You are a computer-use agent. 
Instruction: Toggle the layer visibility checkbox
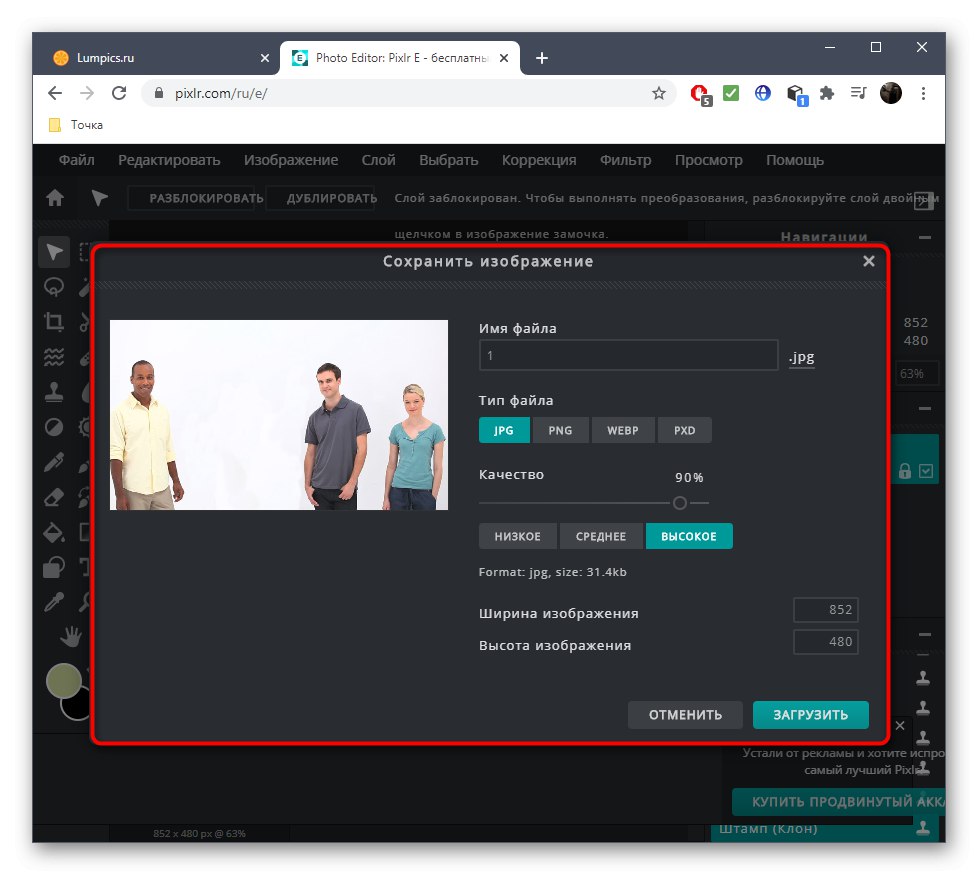[x=926, y=471]
